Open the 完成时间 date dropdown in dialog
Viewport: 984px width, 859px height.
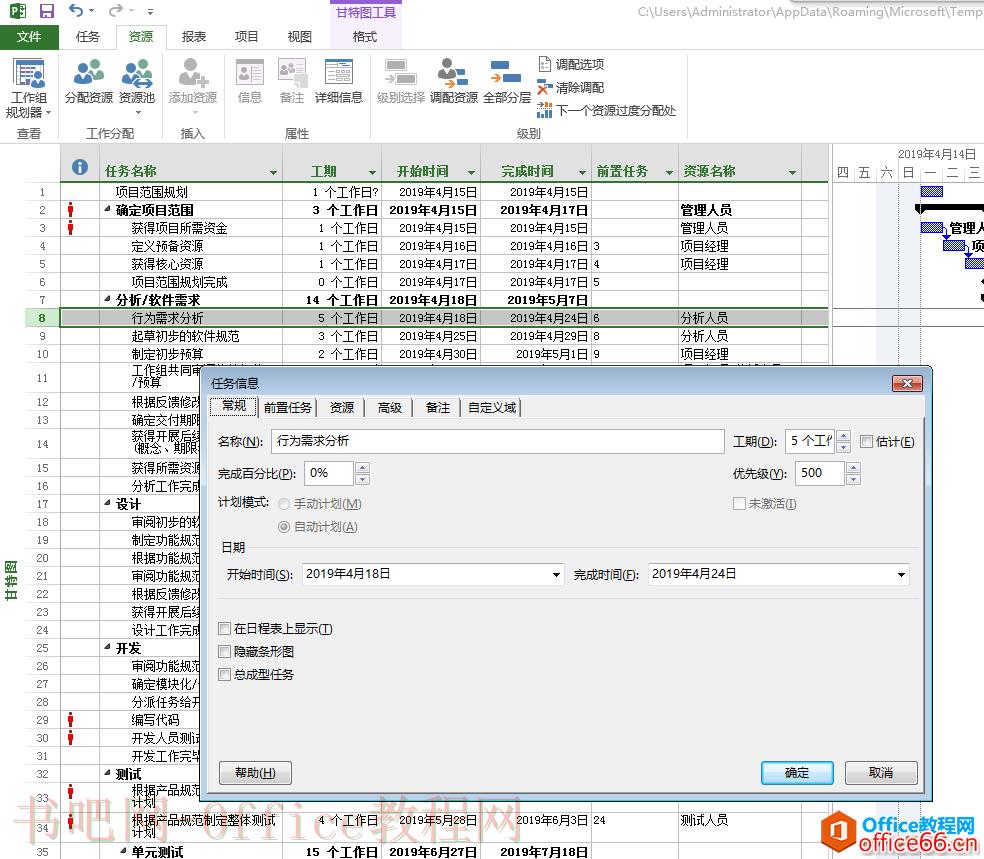click(901, 575)
